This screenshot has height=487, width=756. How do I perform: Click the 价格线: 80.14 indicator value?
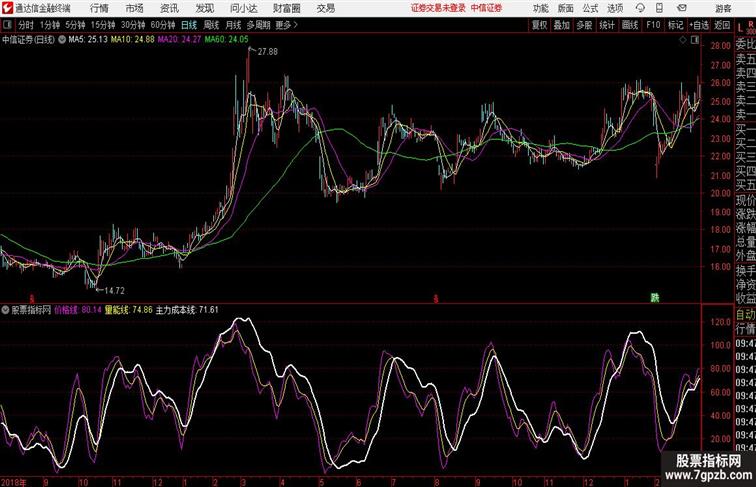pyautogui.click(x=78, y=310)
